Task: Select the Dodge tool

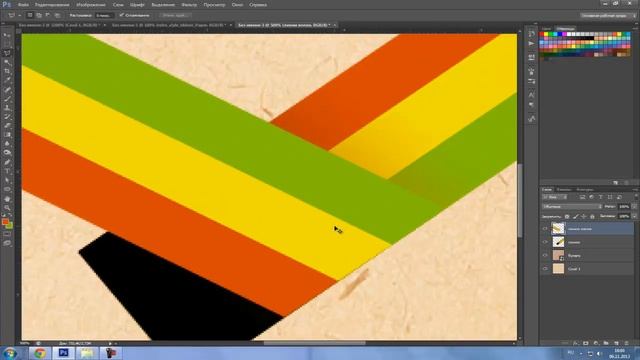Action: [7, 153]
